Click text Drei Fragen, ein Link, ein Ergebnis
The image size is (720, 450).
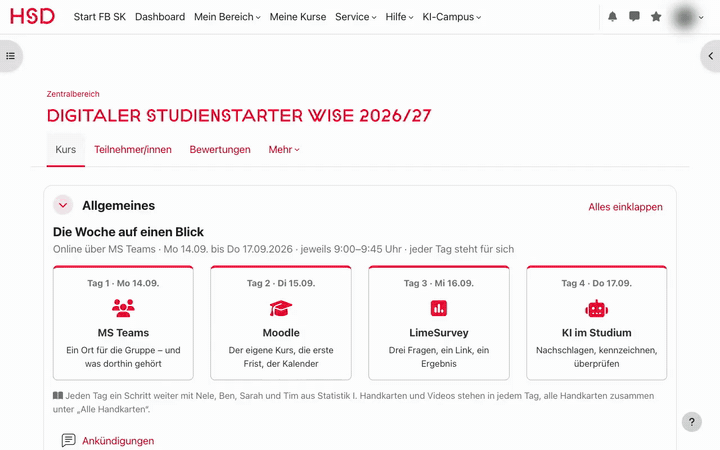pyautogui.click(x=439, y=357)
